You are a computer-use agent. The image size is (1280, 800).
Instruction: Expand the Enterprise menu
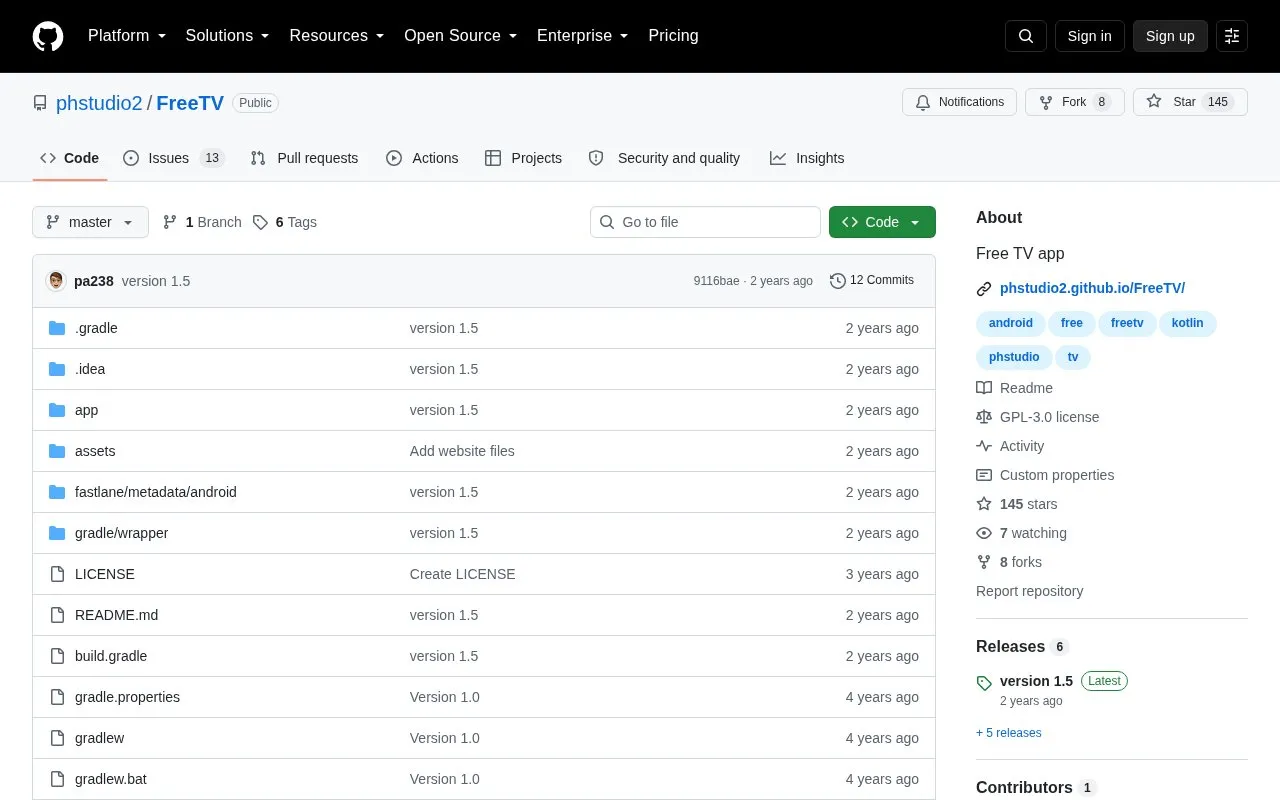point(583,36)
